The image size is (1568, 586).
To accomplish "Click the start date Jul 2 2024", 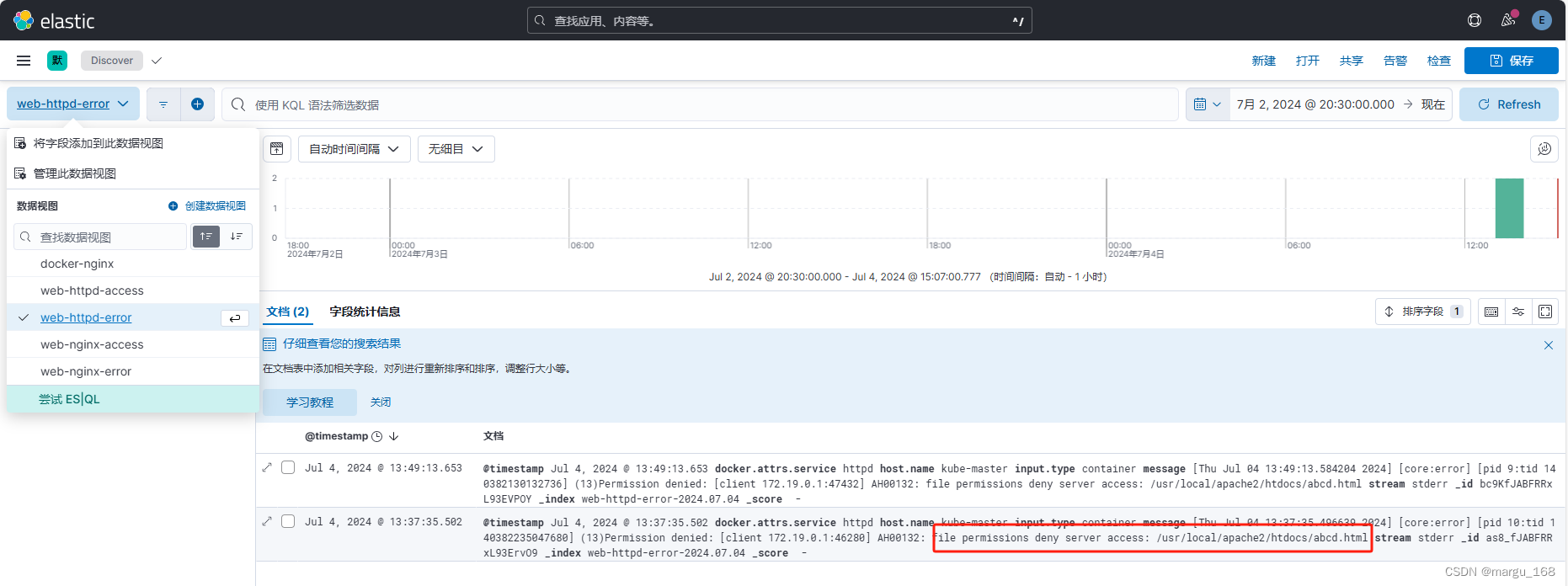I will tap(1315, 104).
